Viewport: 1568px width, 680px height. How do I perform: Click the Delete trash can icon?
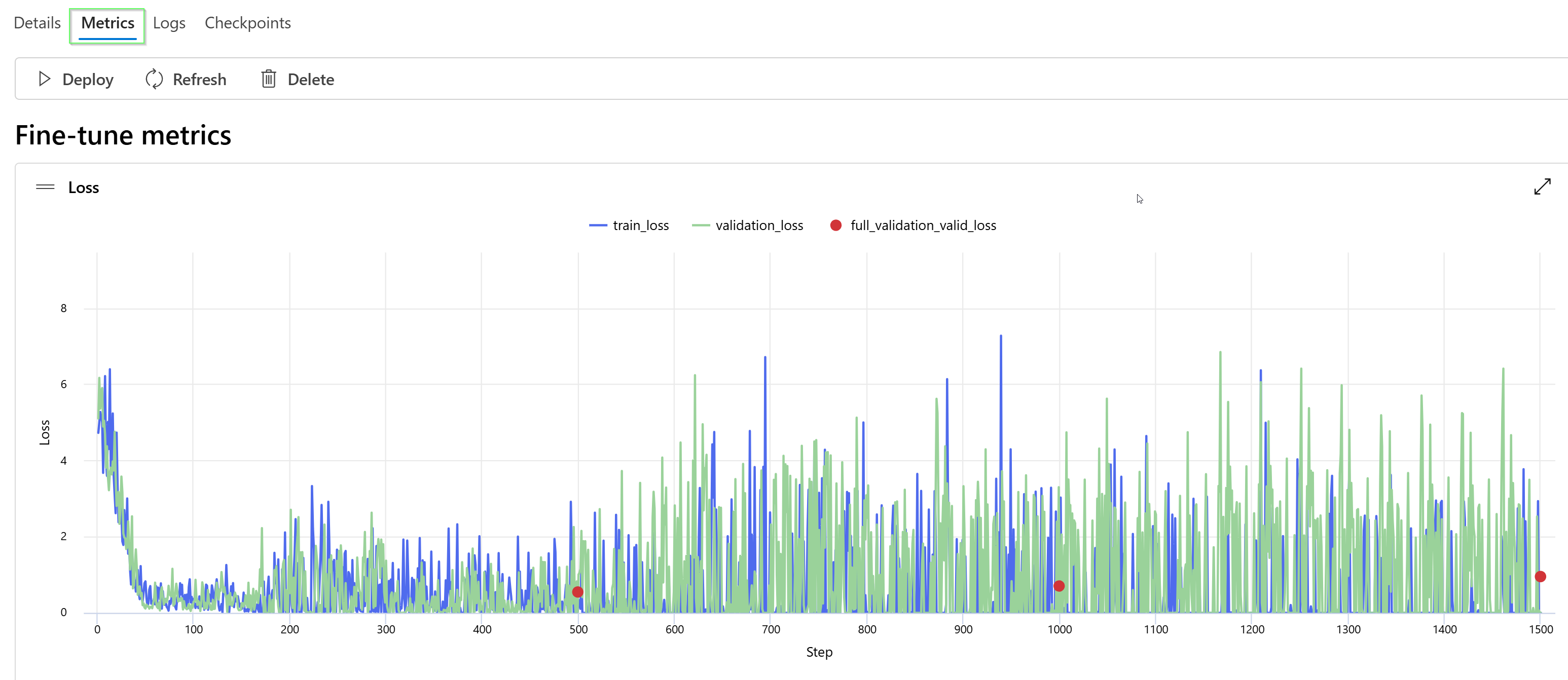pos(269,79)
